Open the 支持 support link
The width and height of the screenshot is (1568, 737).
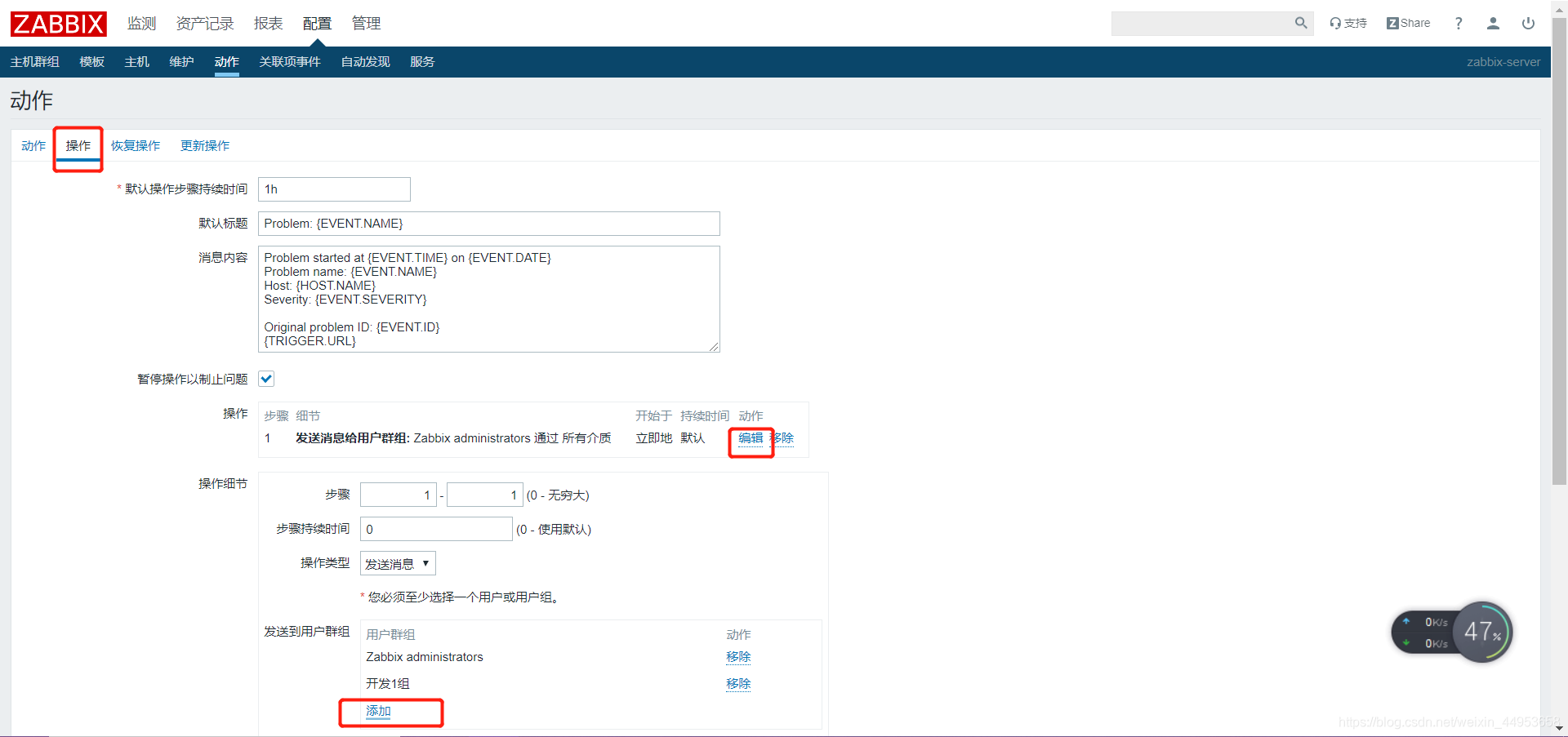click(1348, 23)
